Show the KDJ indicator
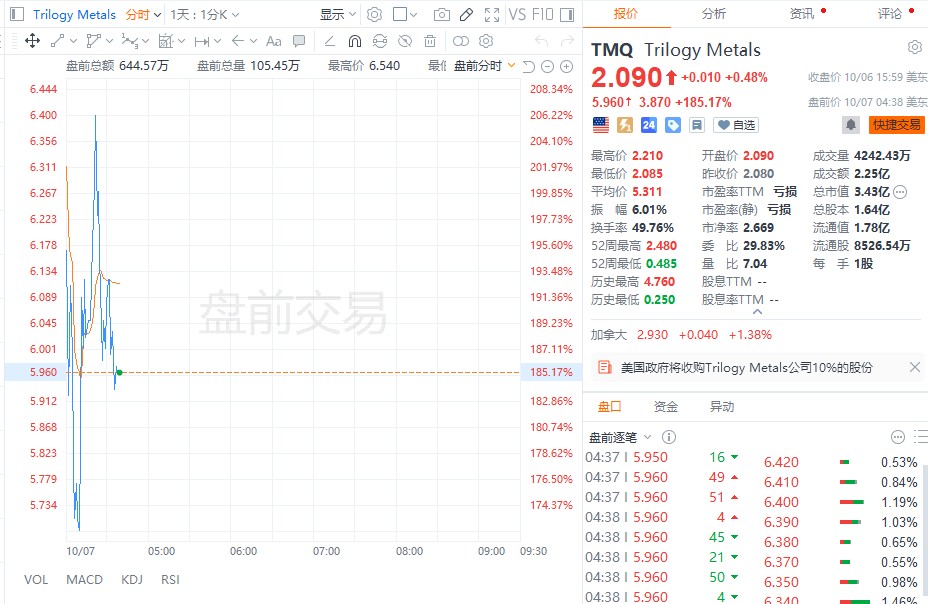The width and height of the screenshot is (928, 604). pos(132,580)
